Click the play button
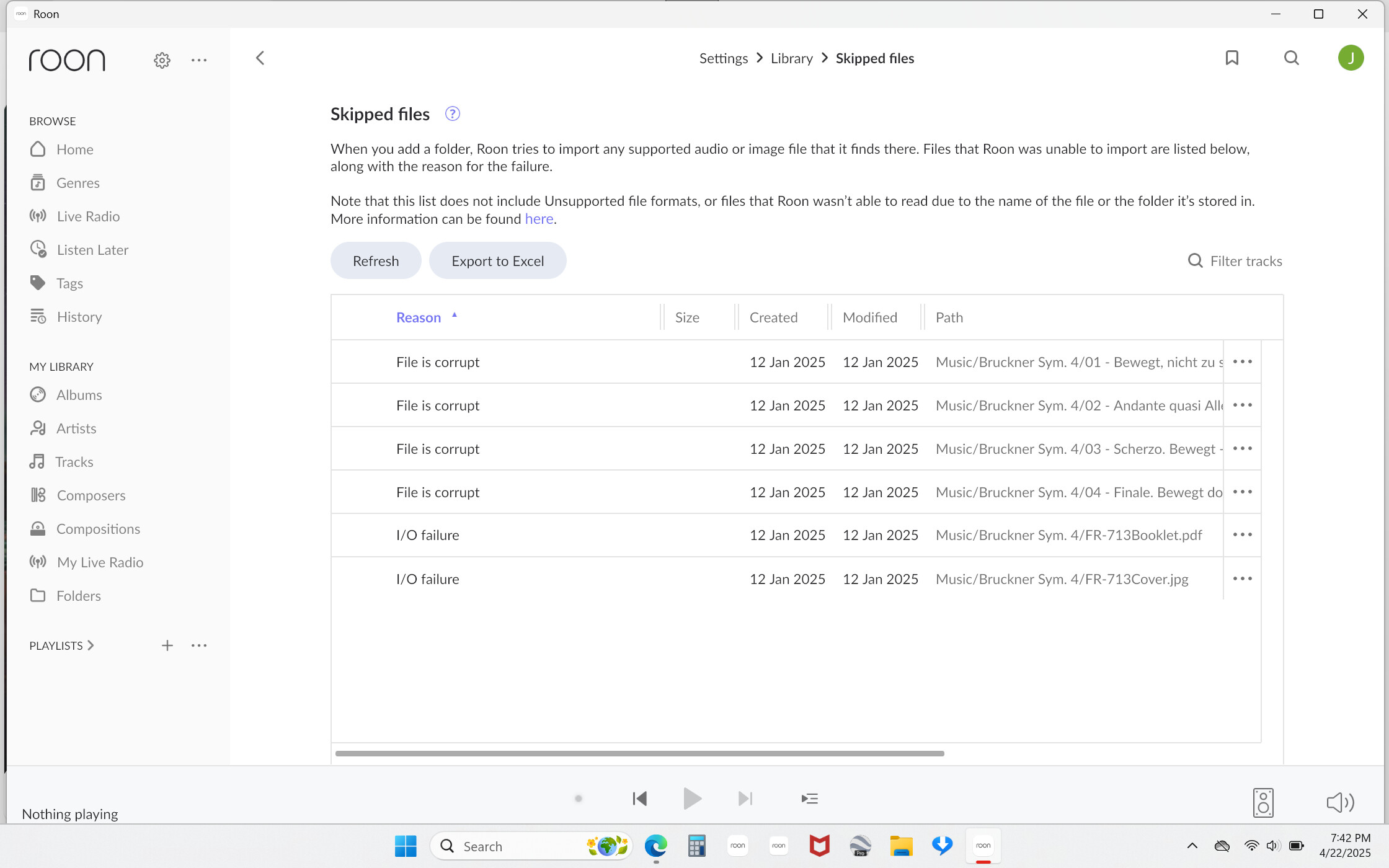The height and width of the screenshot is (868, 1389). 692,799
